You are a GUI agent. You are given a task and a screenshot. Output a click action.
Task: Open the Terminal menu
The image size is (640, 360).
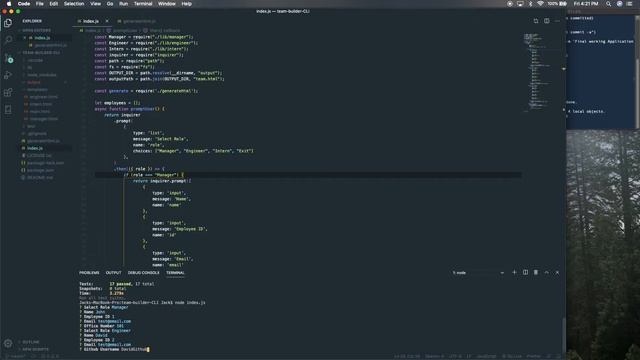tap(143, 4)
